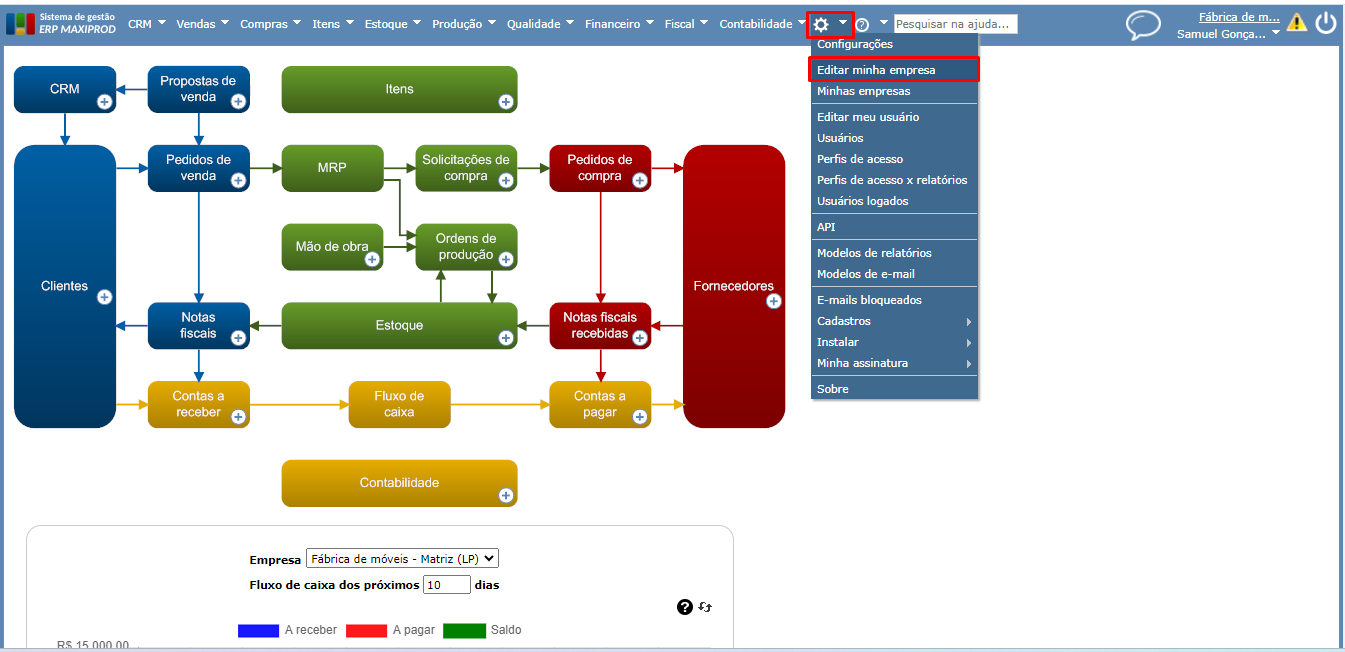Select Usuários logados menu item
The height and width of the screenshot is (652, 1345).
point(895,201)
